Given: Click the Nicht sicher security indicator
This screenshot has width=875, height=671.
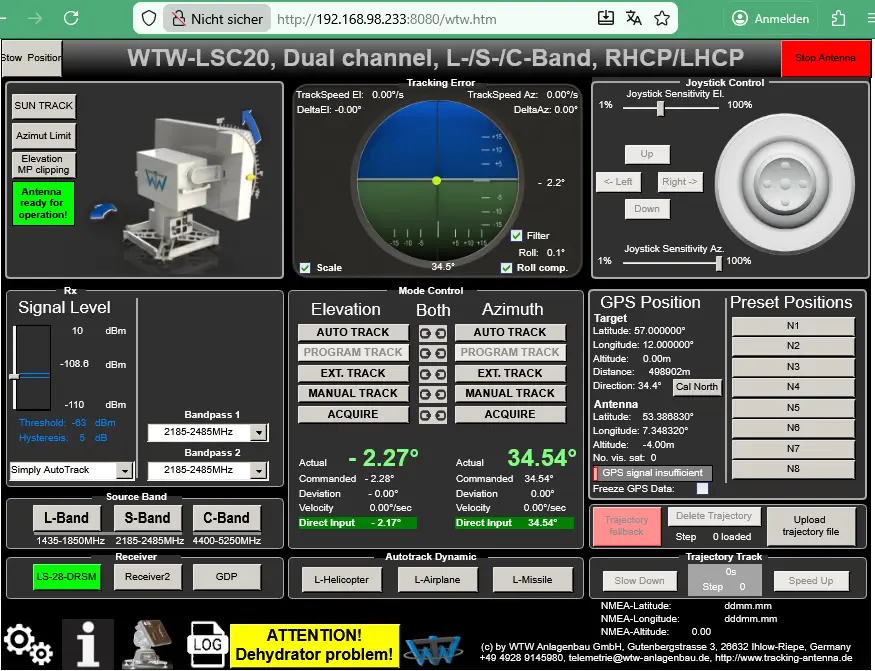Looking at the screenshot, I should 217,19.
